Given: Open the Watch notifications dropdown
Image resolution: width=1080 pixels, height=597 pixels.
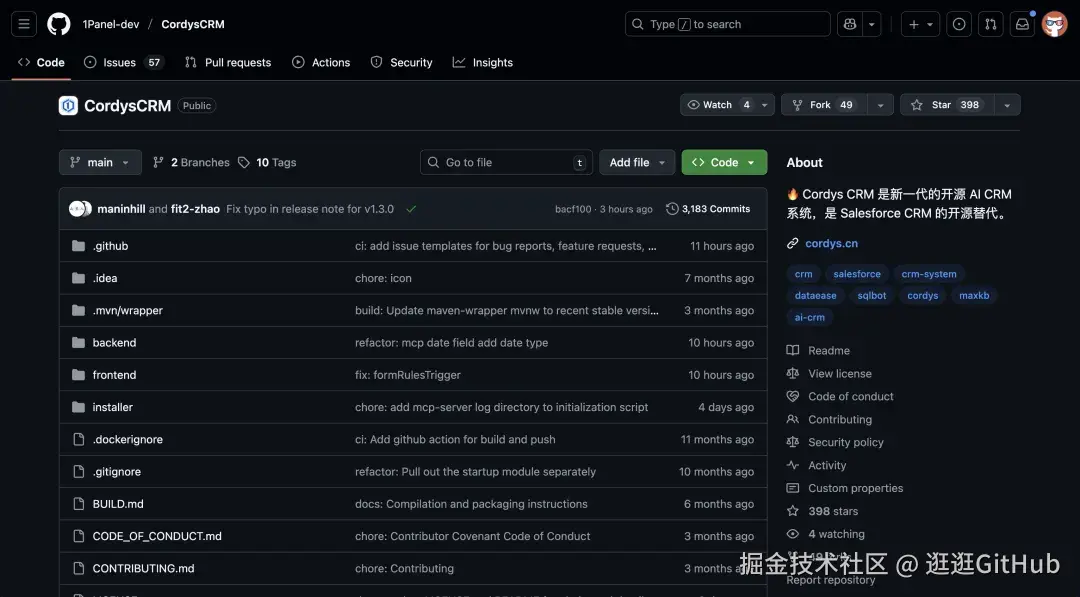Looking at the screenshot, I should coord(727,105).
